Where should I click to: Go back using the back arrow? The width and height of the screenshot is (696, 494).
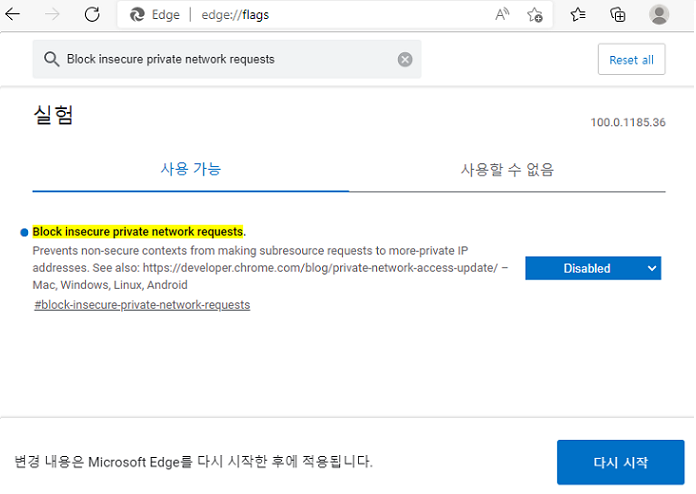(13, 15)
